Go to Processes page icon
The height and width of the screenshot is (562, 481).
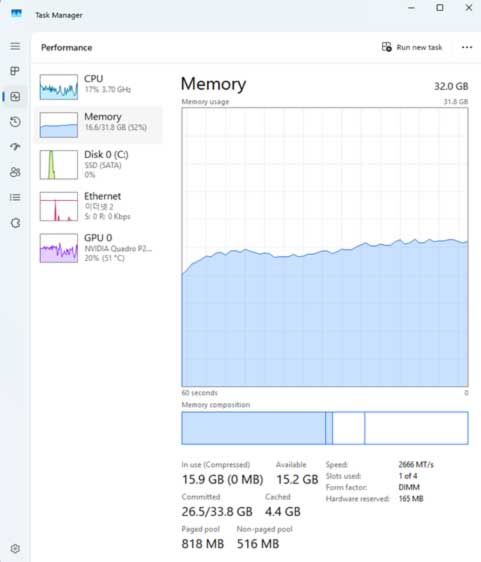pyautogui.click(x=15, y=71)
